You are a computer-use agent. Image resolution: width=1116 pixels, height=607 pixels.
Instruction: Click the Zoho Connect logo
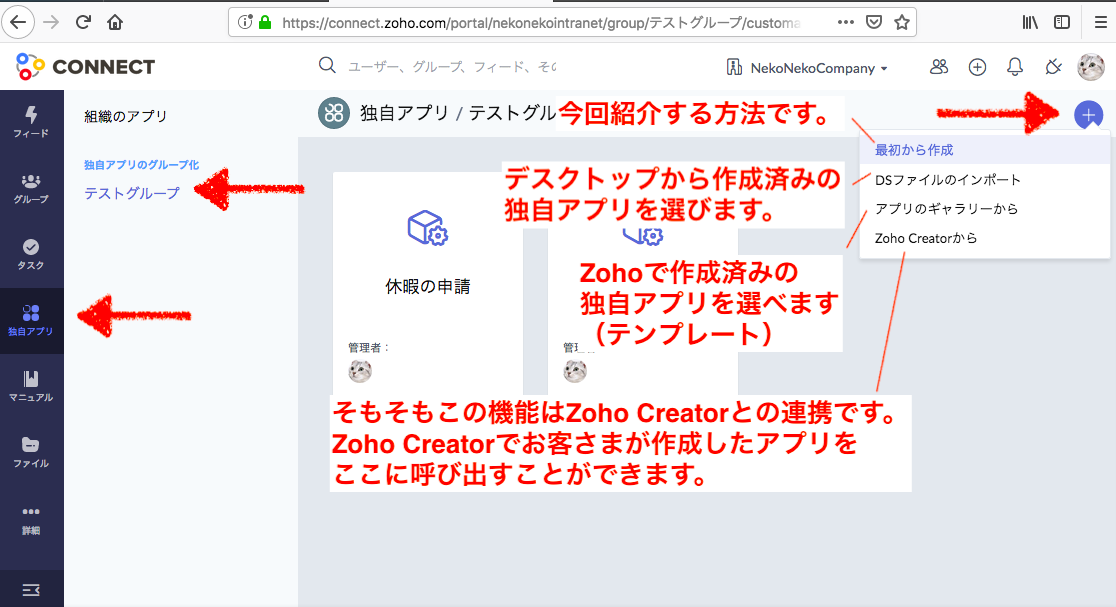(85, 67)
